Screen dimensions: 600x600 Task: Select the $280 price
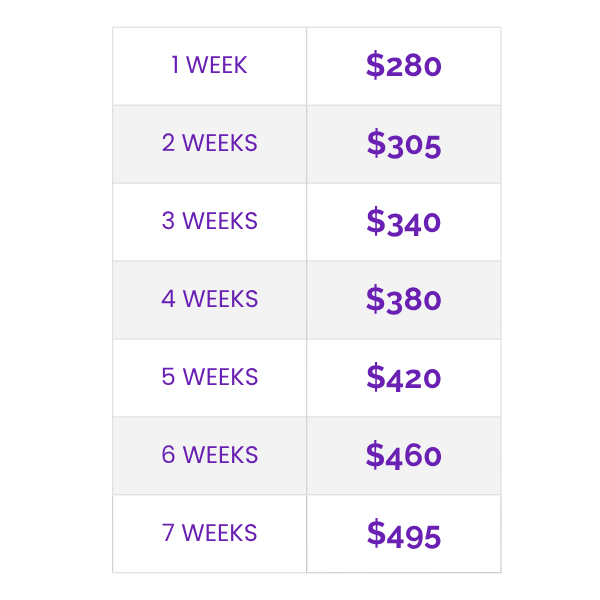404,66
